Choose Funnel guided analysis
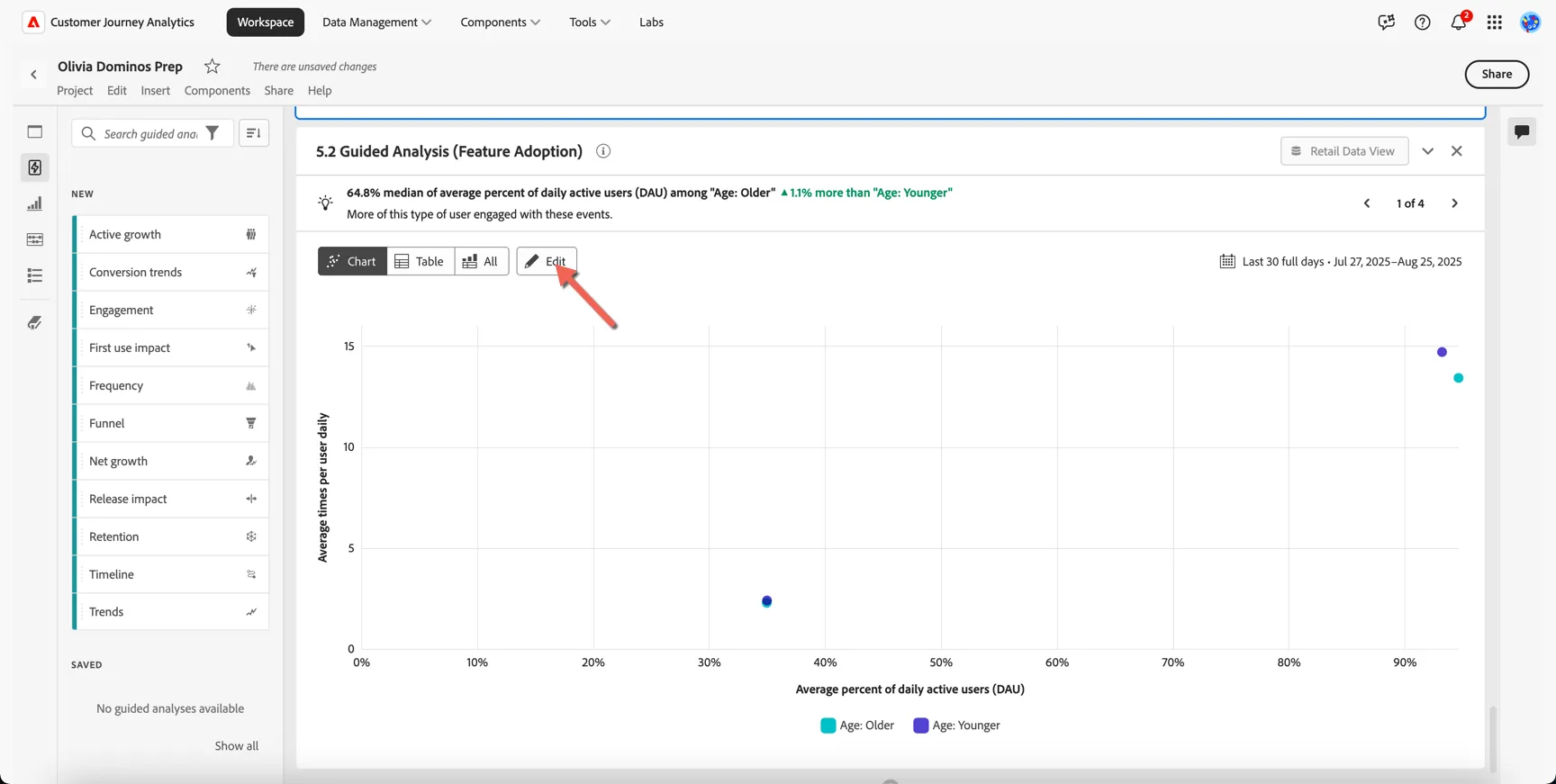Viewport: 1556px width, 784px height. tap(171, 423)
